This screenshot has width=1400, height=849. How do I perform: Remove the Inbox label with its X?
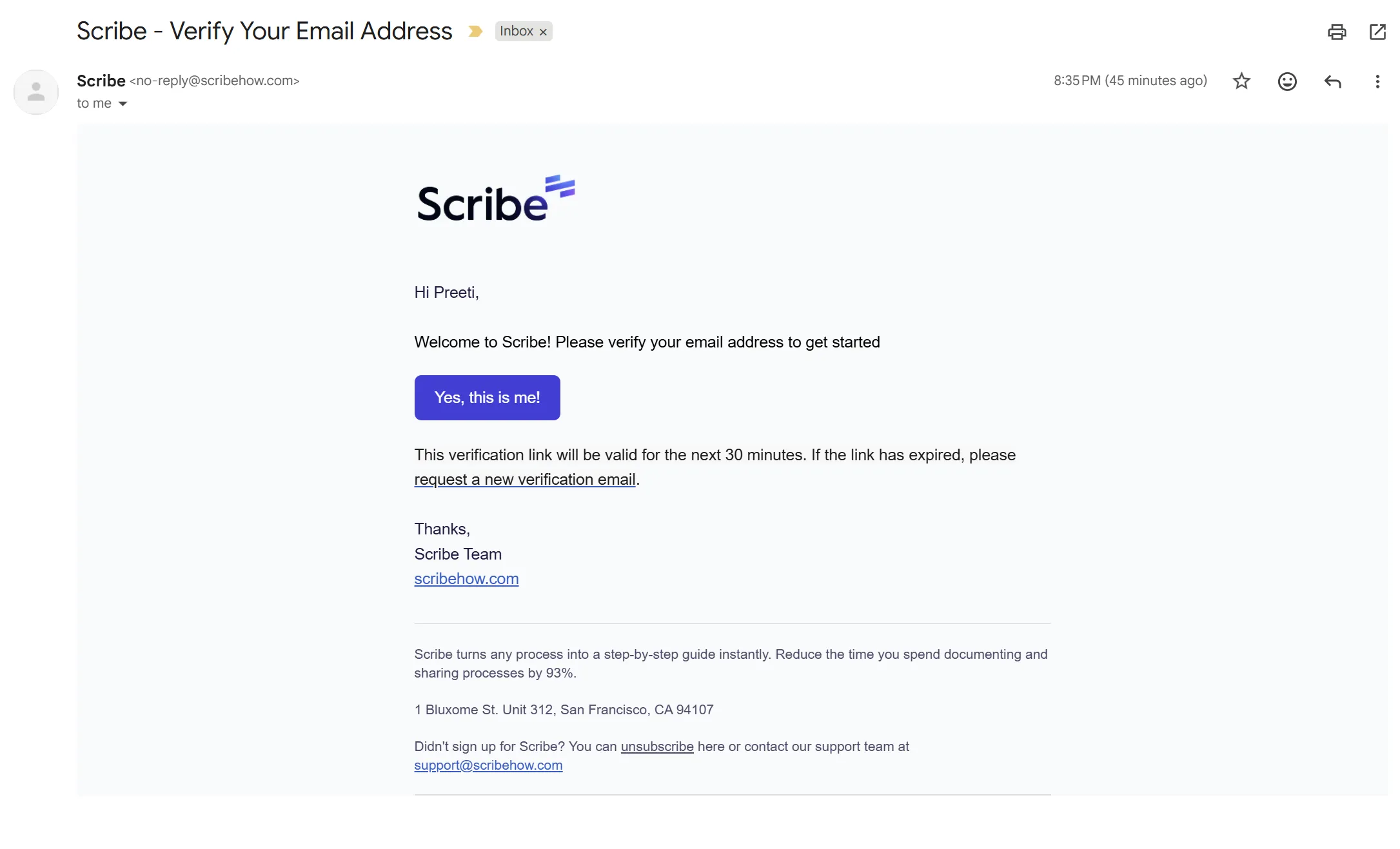[543, 32]
